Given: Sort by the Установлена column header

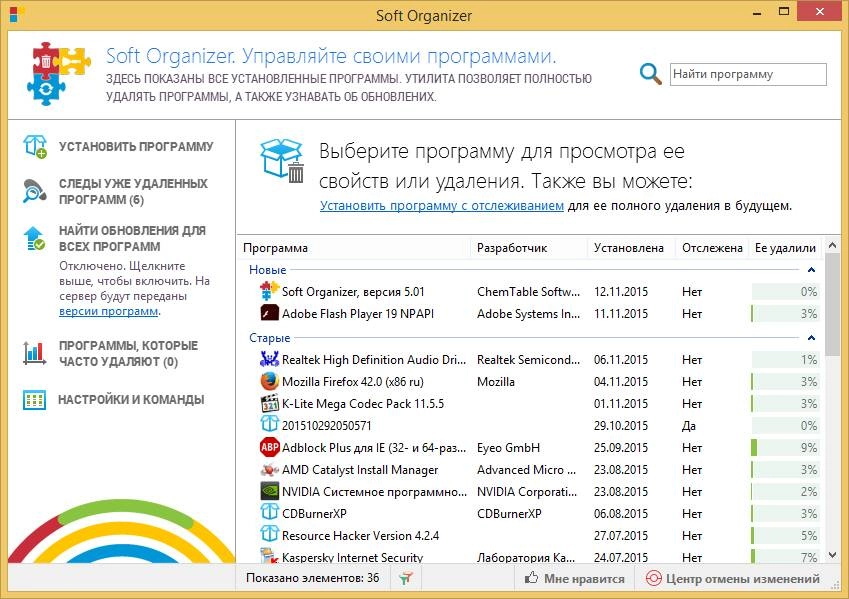Looking at the screenshot, I should pyautogui.click(x=631, y=248).
